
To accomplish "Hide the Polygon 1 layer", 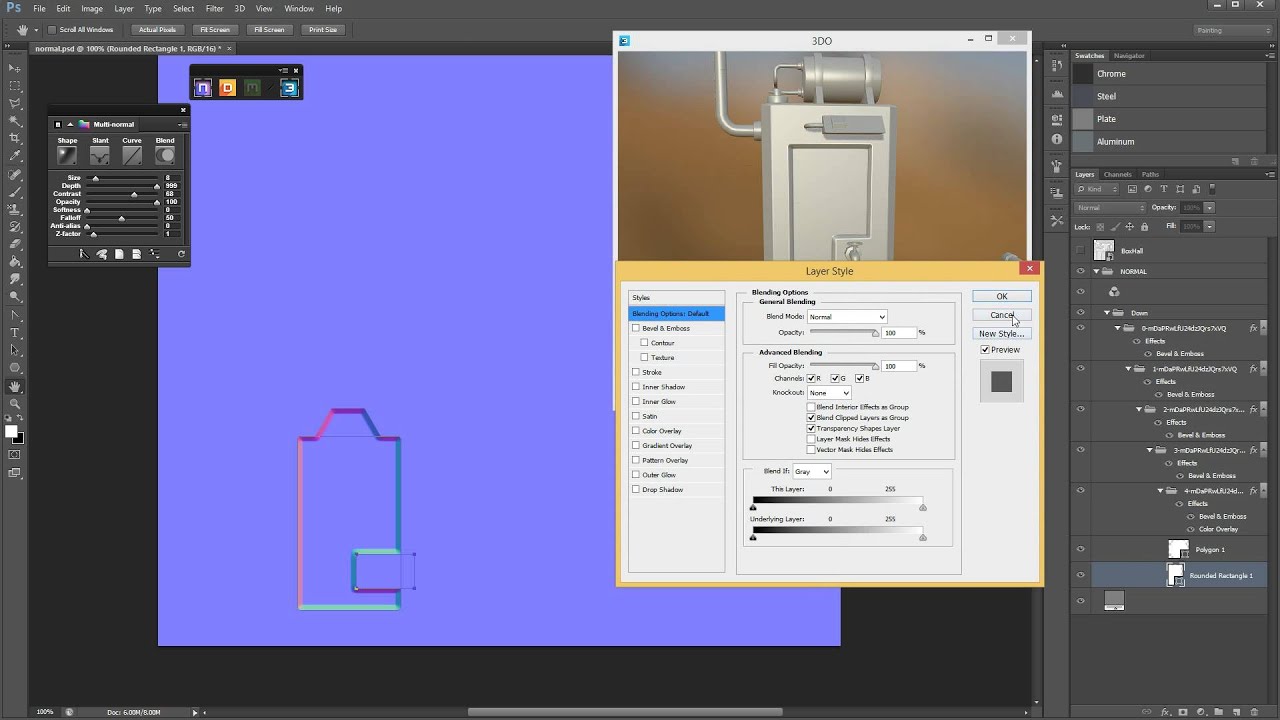I will click(x=1080, y=549).
